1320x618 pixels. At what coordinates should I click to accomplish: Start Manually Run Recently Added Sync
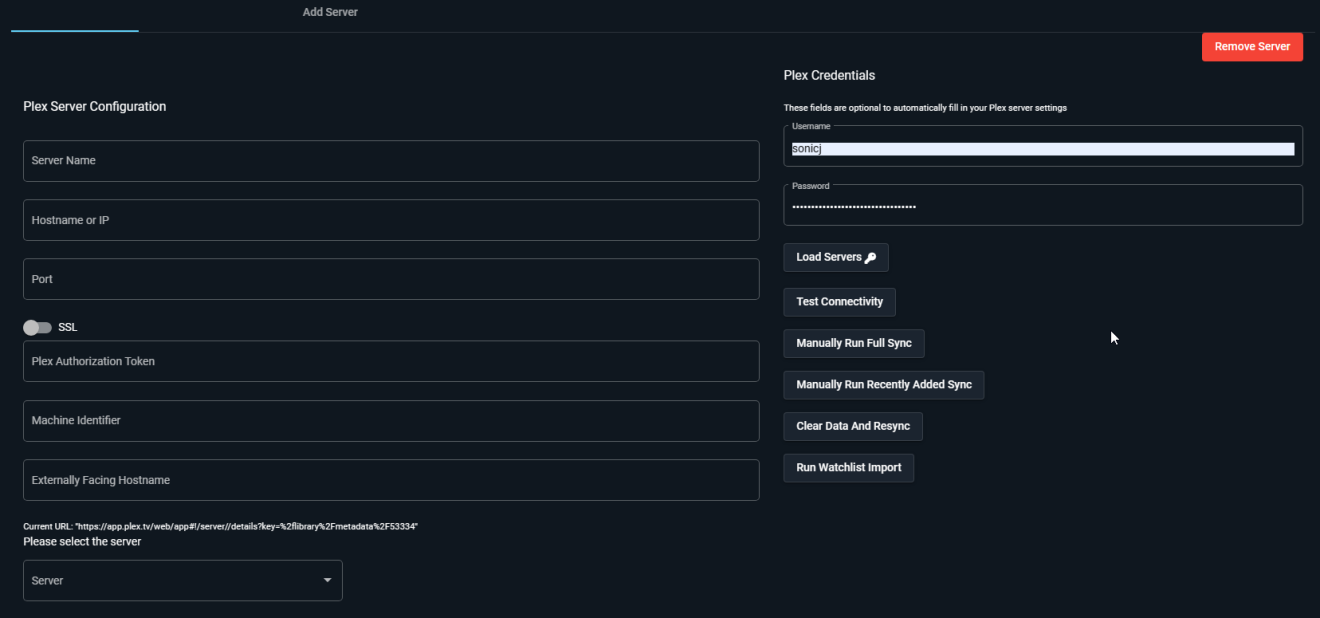(x=884, y=385)
